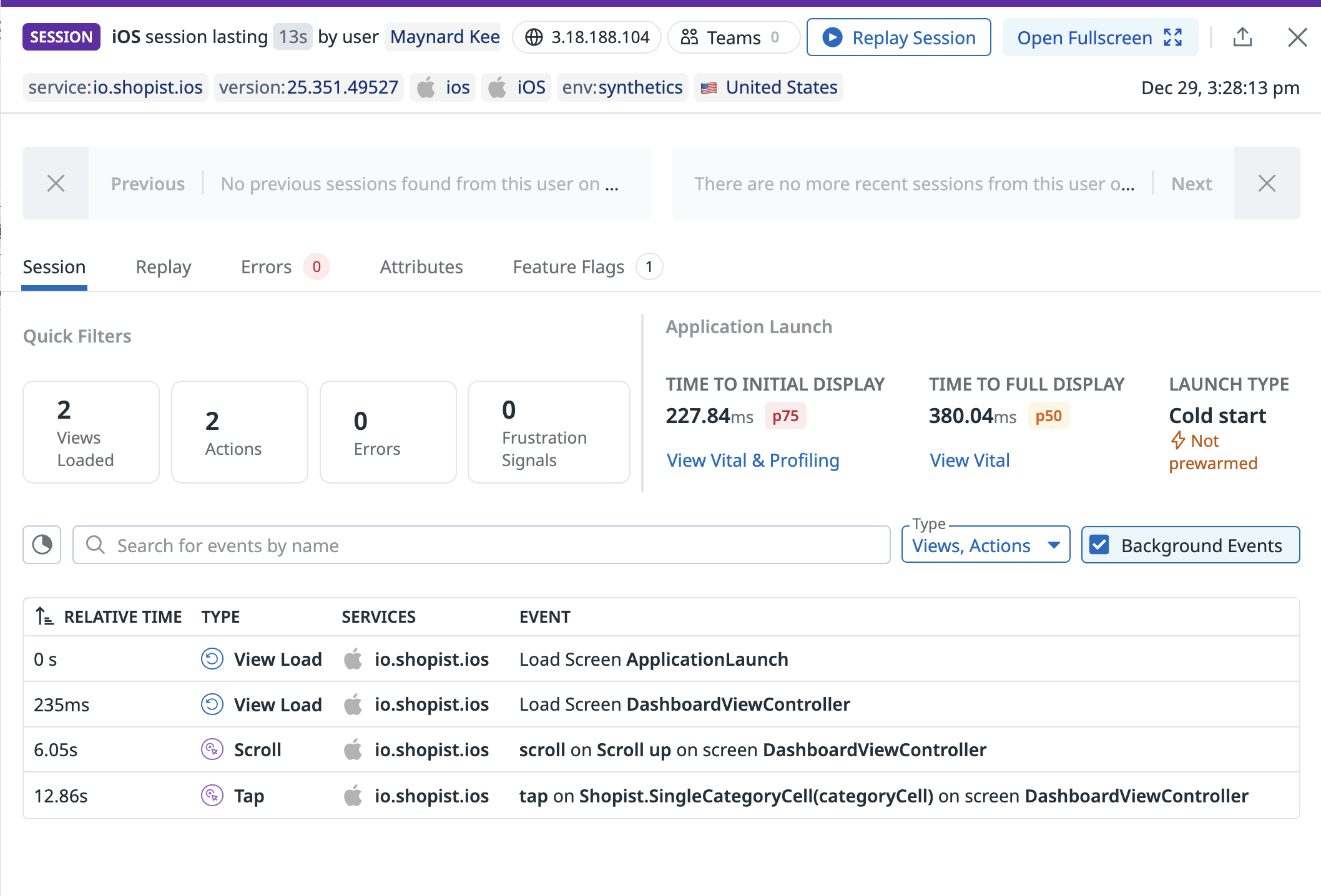Open fullscreen with the expand arrows icon
This screenshot has width=1321, height=896.
[1173, 37]
